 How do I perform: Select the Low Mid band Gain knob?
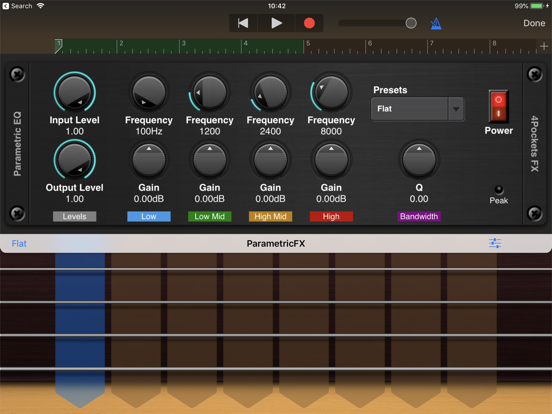click(x=209, y=160)
